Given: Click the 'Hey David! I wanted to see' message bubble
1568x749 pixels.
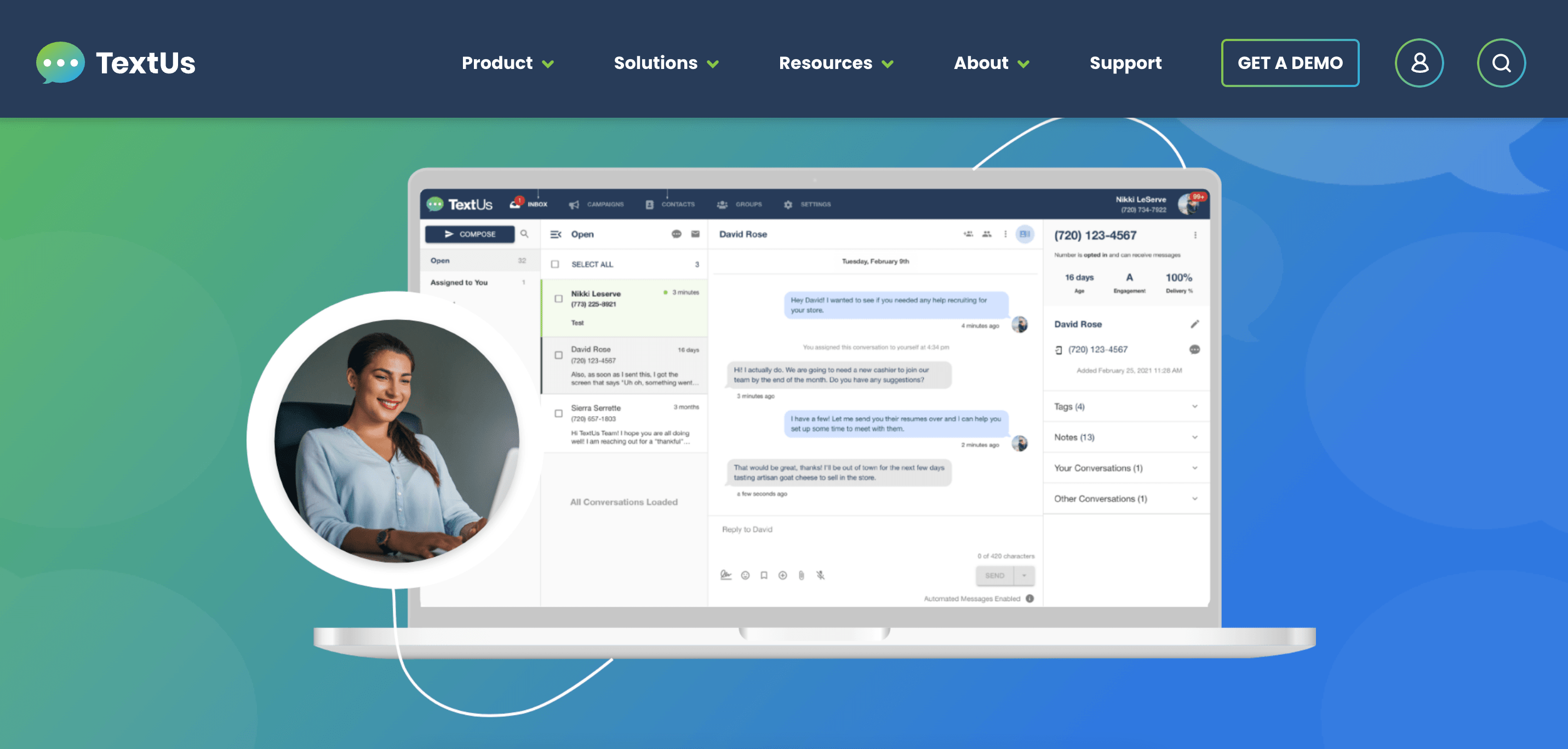Looking at the screenshot, I should tap(896, 305).
